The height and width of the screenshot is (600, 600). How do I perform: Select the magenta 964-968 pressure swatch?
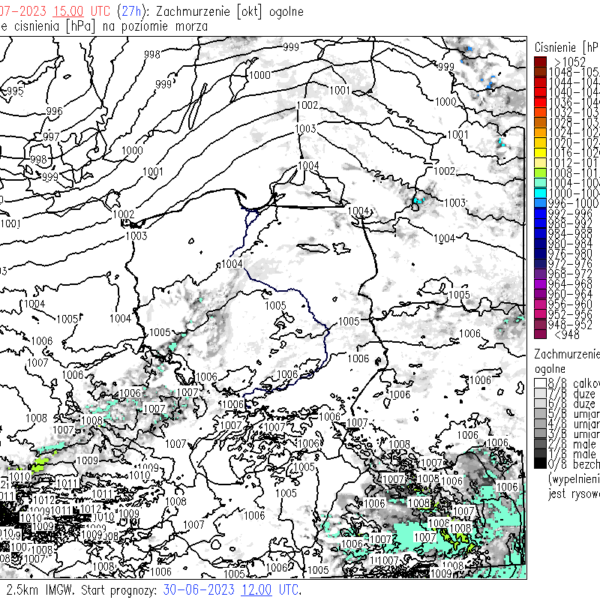click(x=540, y=284)
